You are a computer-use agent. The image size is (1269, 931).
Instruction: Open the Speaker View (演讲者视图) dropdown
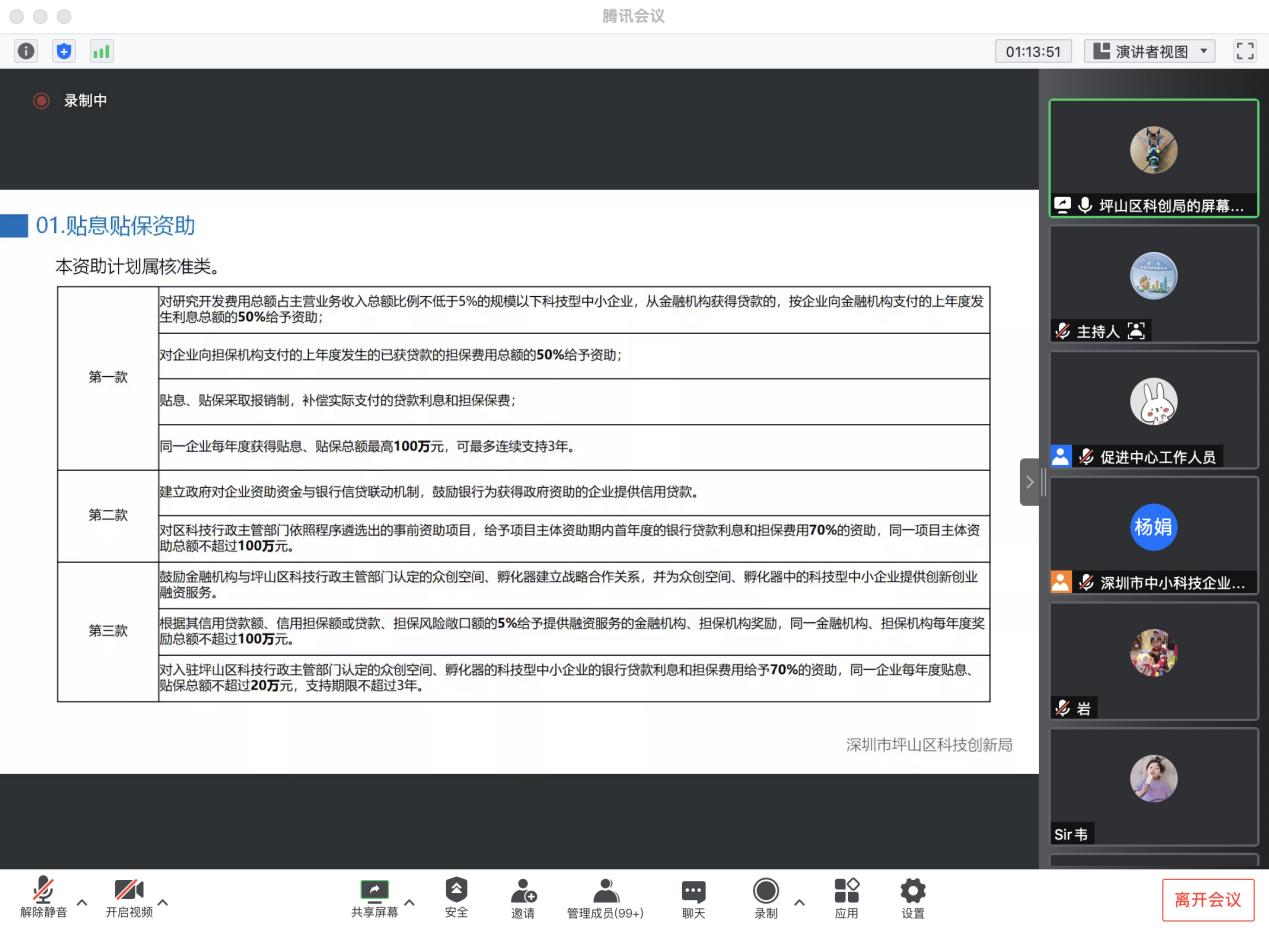coord(1149,51)
